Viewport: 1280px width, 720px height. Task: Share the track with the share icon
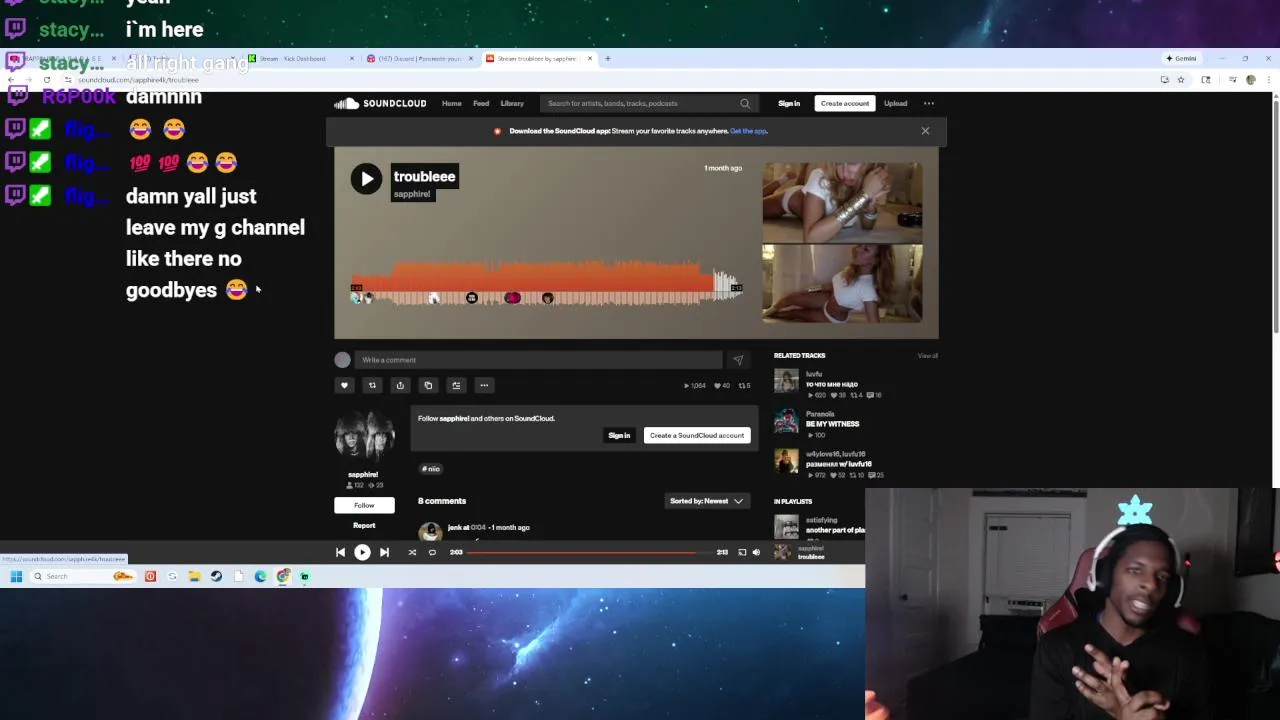(x=400, y=385)
